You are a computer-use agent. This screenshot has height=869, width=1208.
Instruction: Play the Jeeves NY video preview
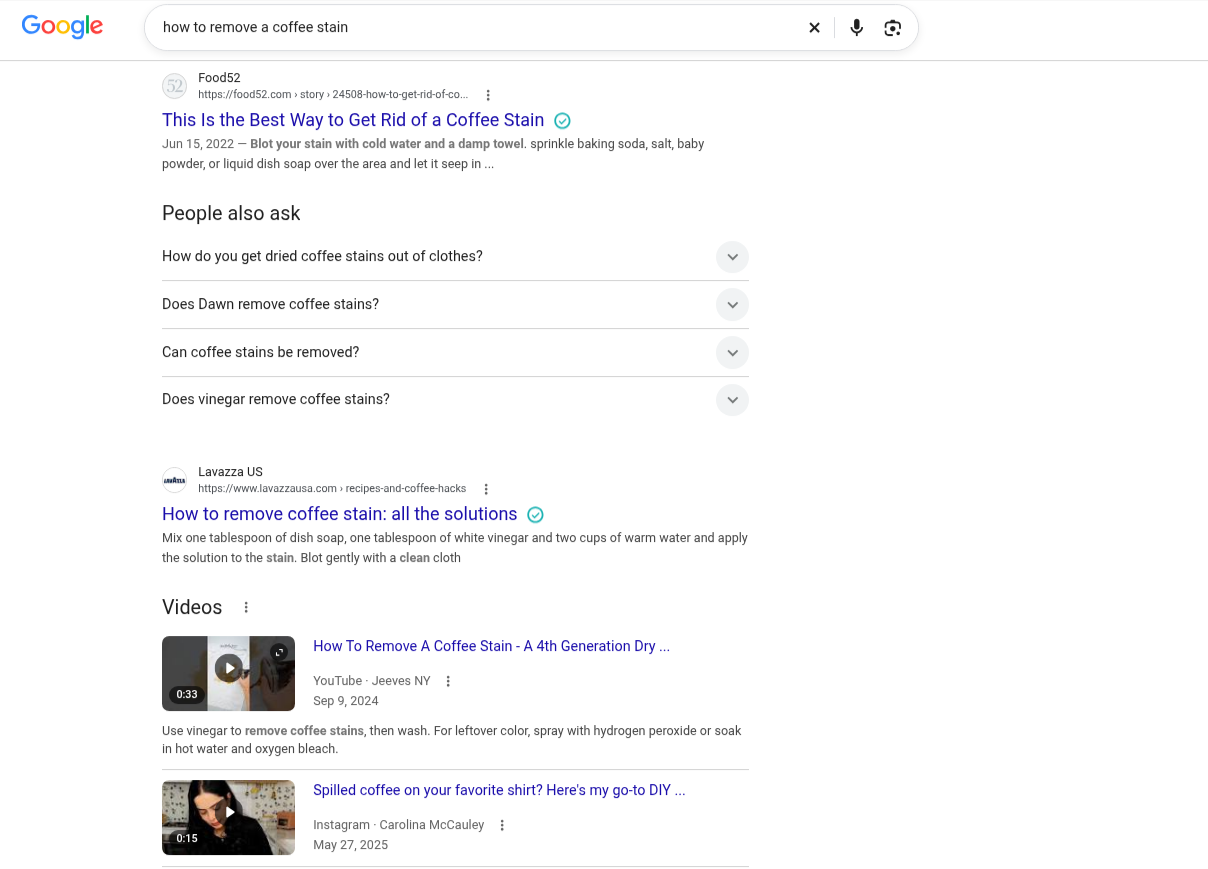coord(229,668)
